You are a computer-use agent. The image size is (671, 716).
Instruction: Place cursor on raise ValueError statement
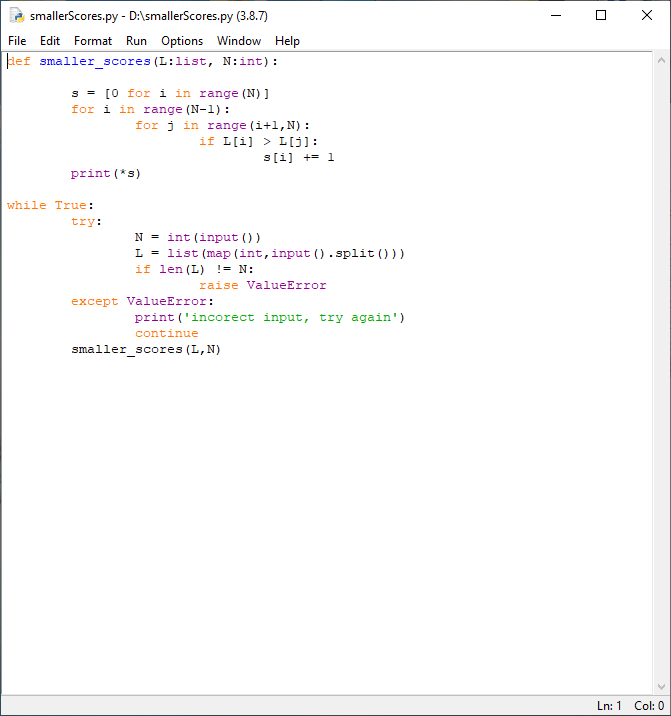pos(262,286)
